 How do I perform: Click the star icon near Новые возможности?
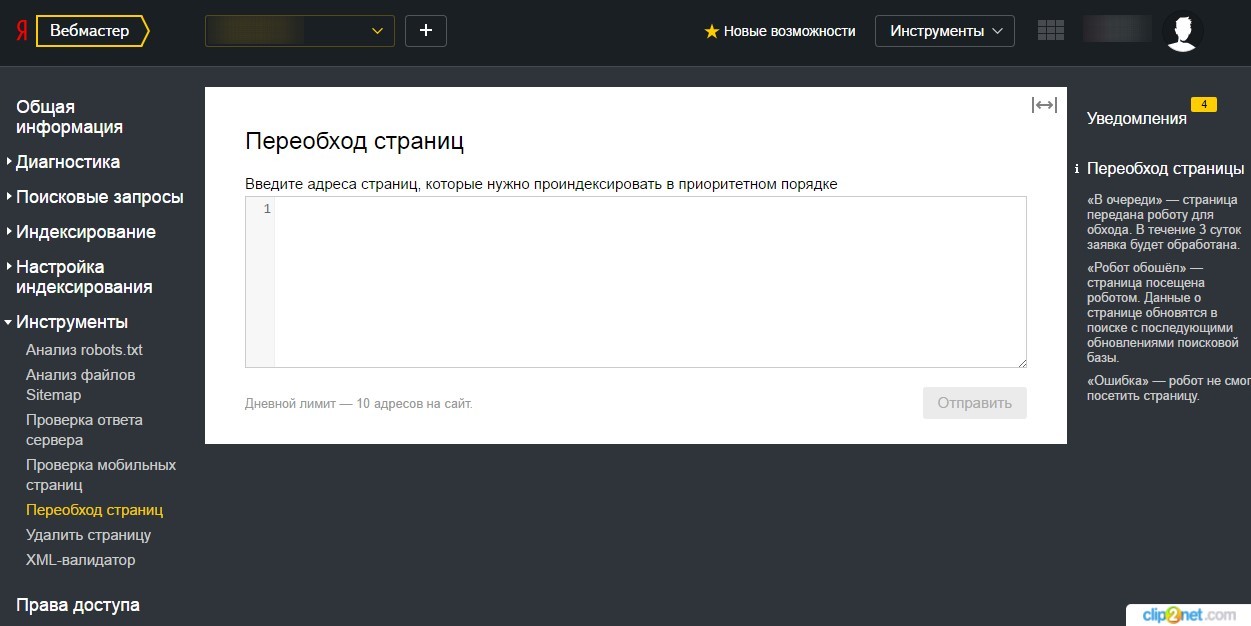(712, 32)
